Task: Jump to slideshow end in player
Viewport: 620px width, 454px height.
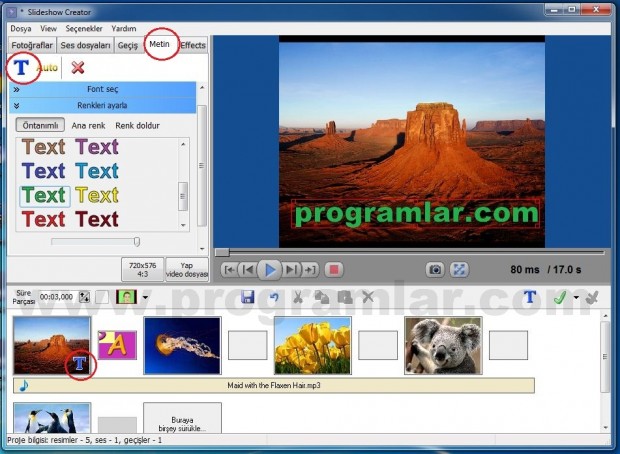Action: (x=310, y=270)
